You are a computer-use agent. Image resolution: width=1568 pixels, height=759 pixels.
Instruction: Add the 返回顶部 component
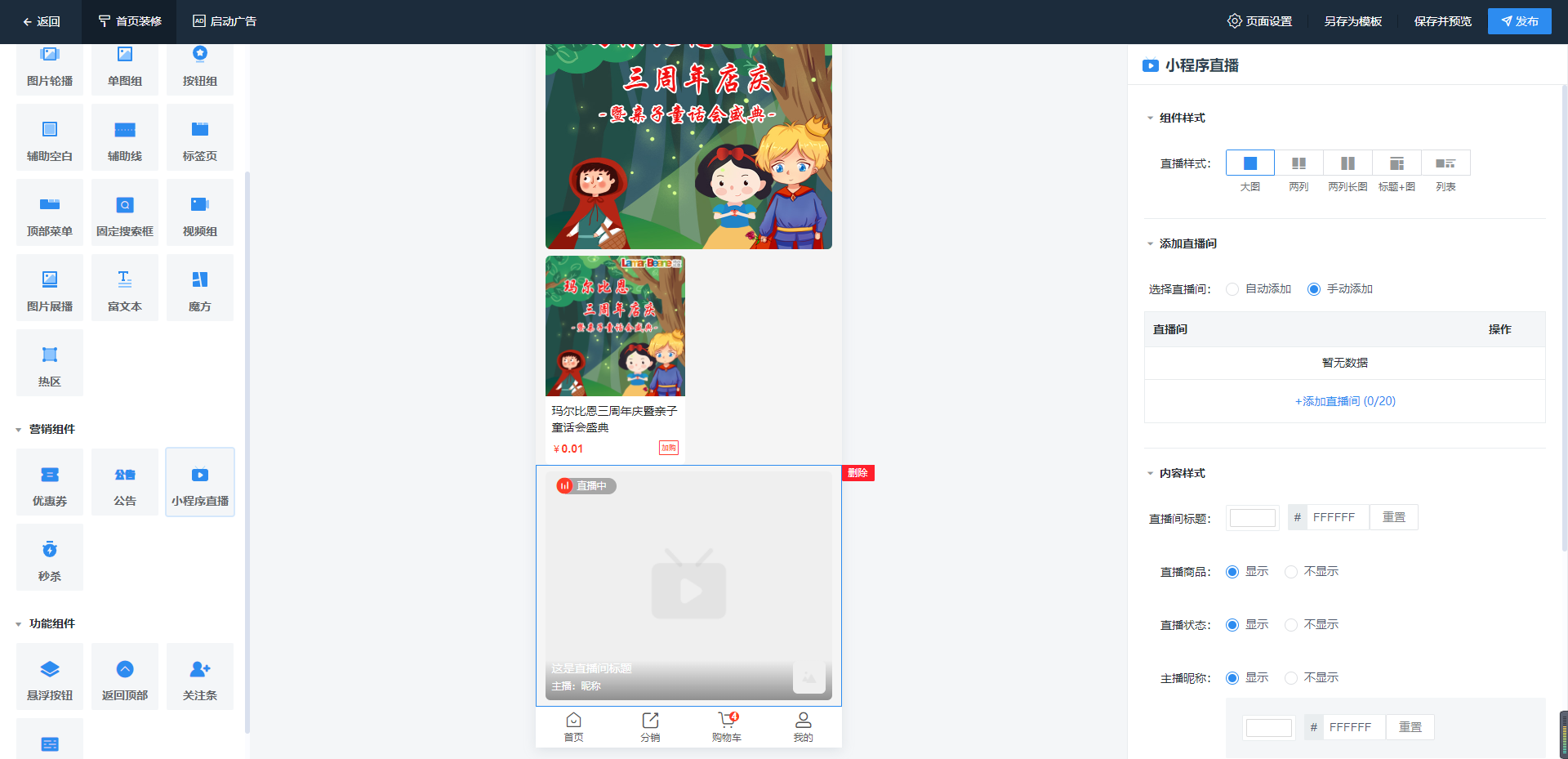125,676
